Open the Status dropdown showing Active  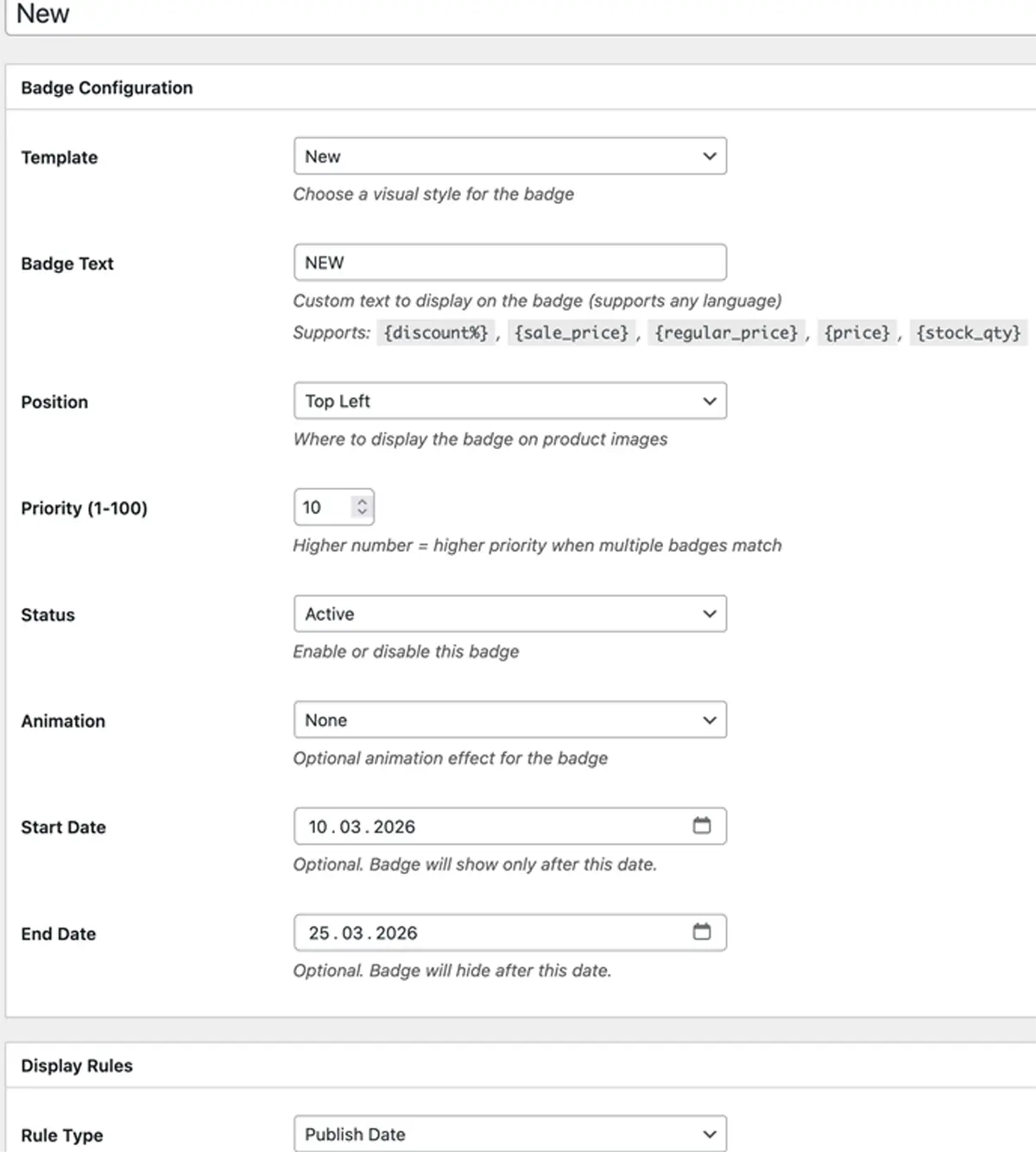click(509, 614)
